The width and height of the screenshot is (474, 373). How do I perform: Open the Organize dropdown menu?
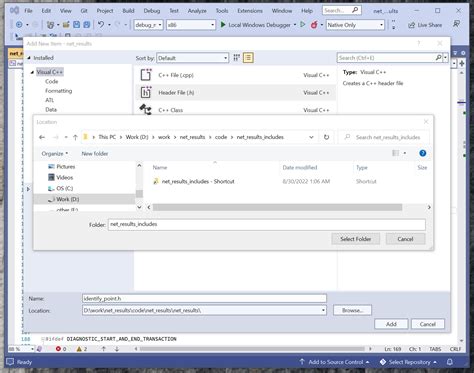[55, 154]
